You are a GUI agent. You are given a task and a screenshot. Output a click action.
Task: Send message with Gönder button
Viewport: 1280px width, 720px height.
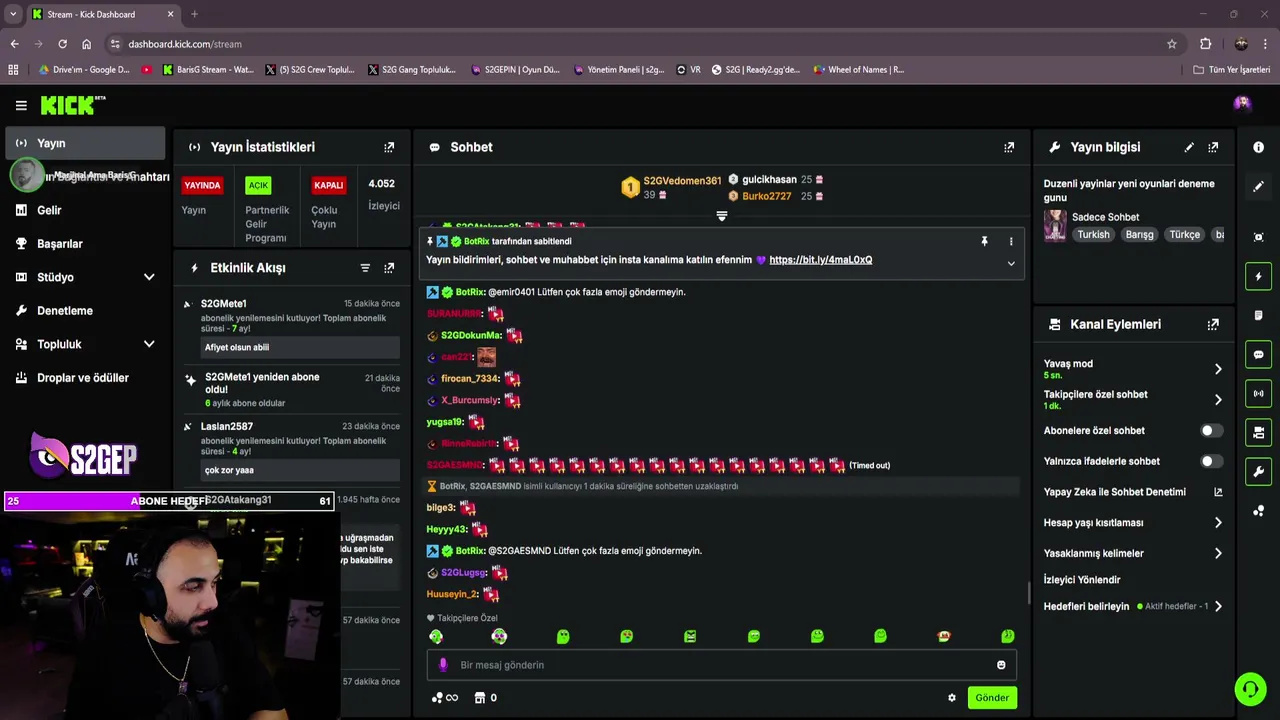click(992, 698)
